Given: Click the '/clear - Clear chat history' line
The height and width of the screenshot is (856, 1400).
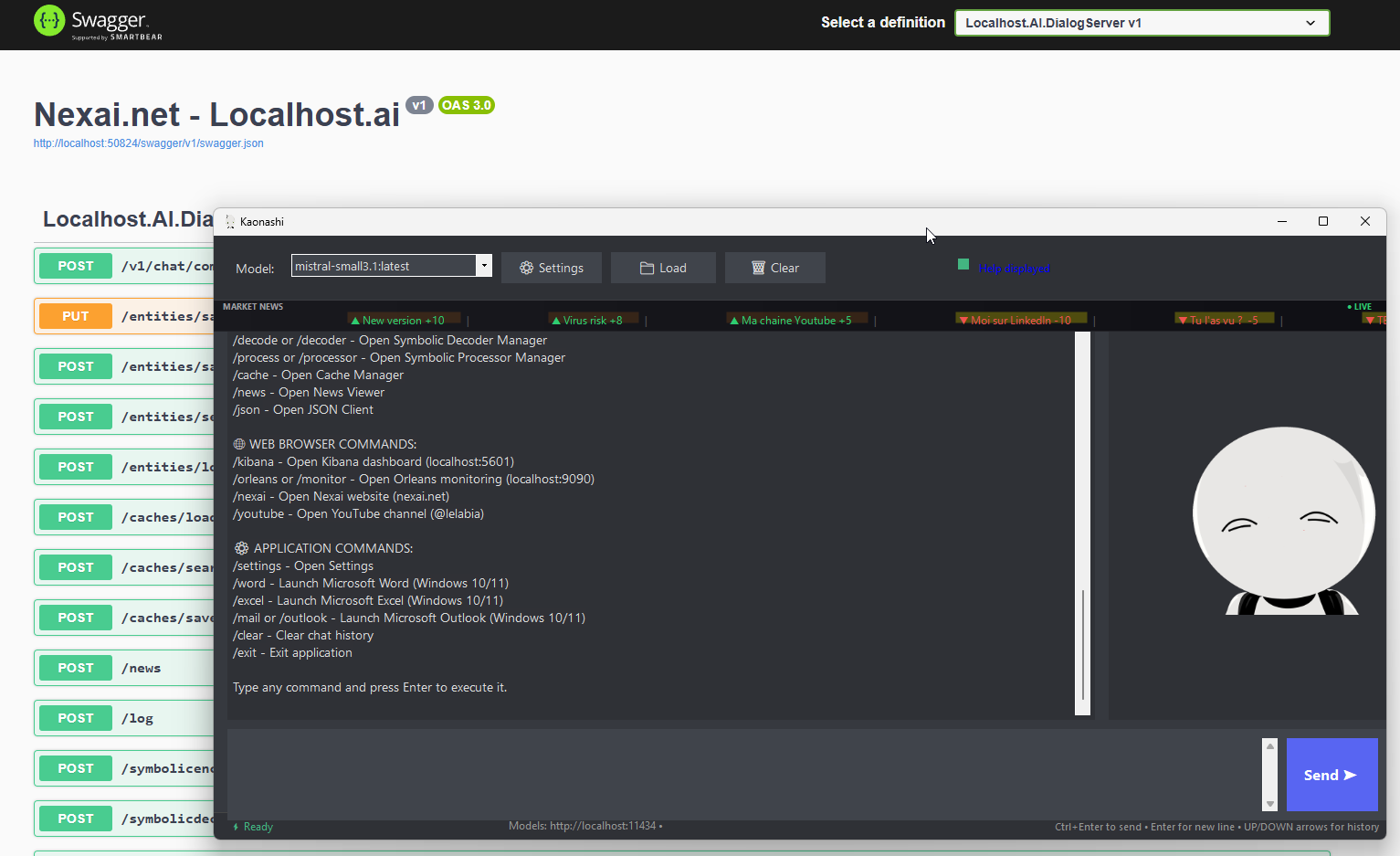Looking at the screenshot, I should point(303,635).
